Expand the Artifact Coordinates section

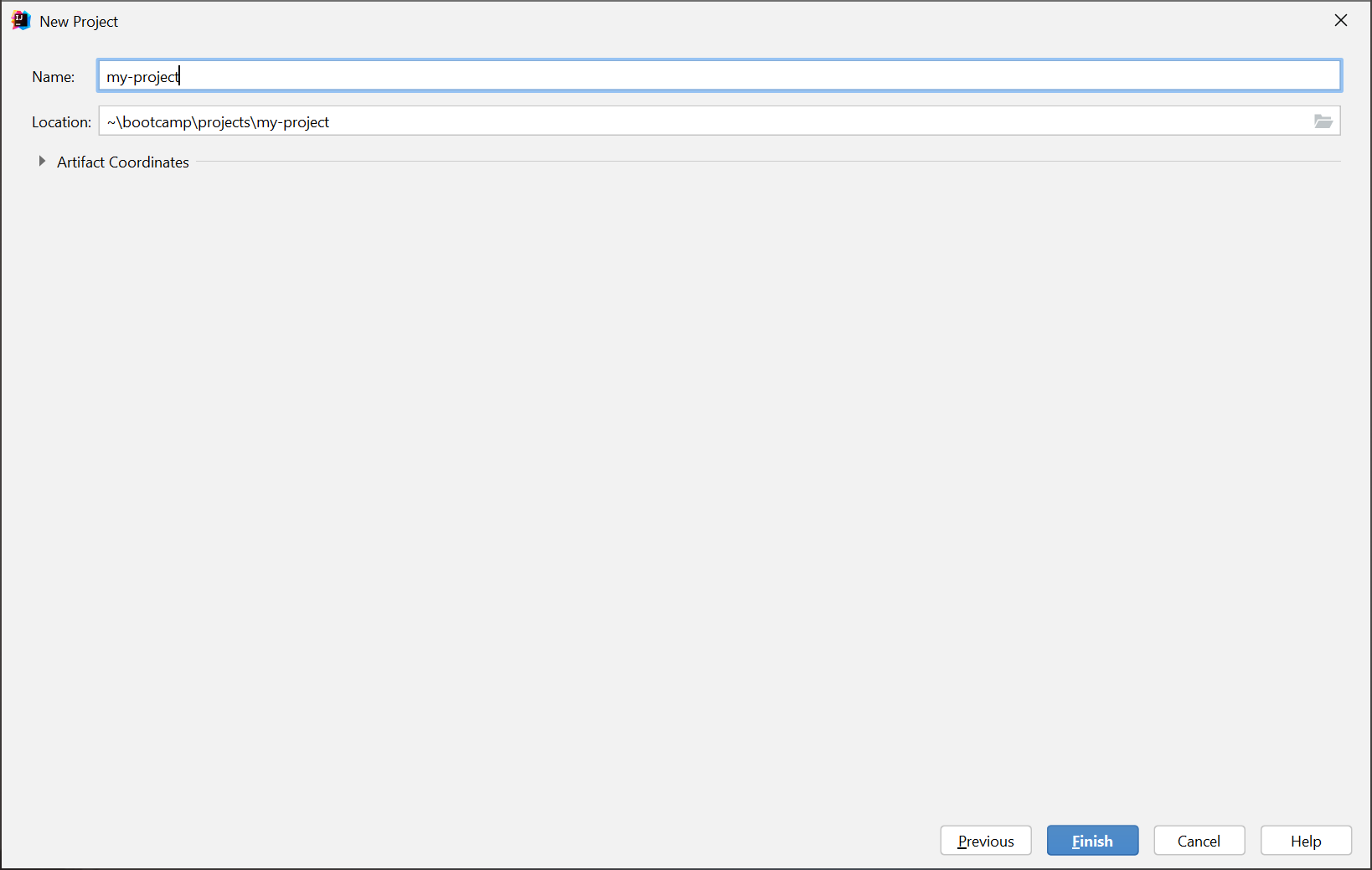pyautogui.click(x=42, y=161)
